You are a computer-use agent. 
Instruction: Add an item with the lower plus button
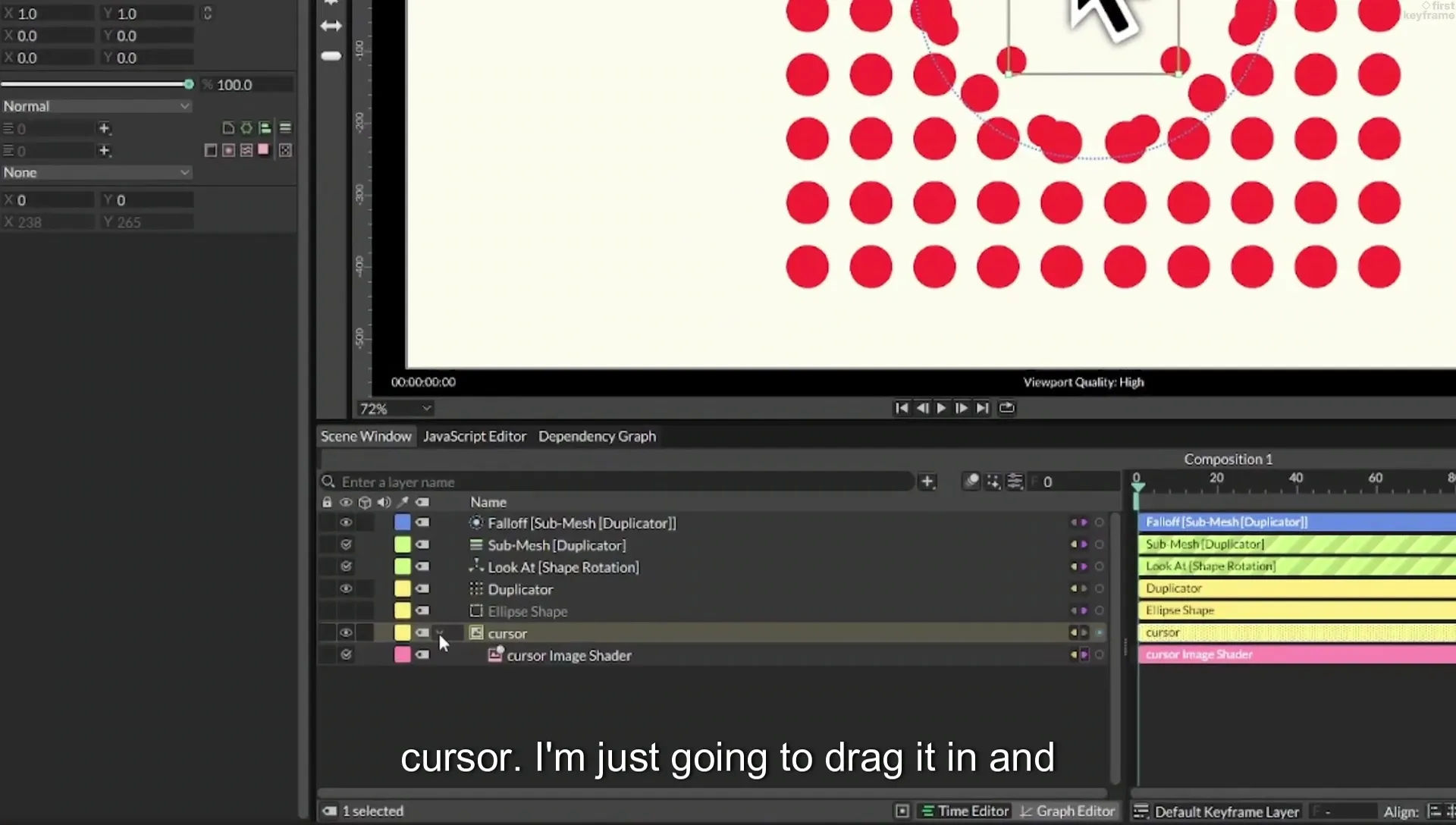(x=105, y=150)
